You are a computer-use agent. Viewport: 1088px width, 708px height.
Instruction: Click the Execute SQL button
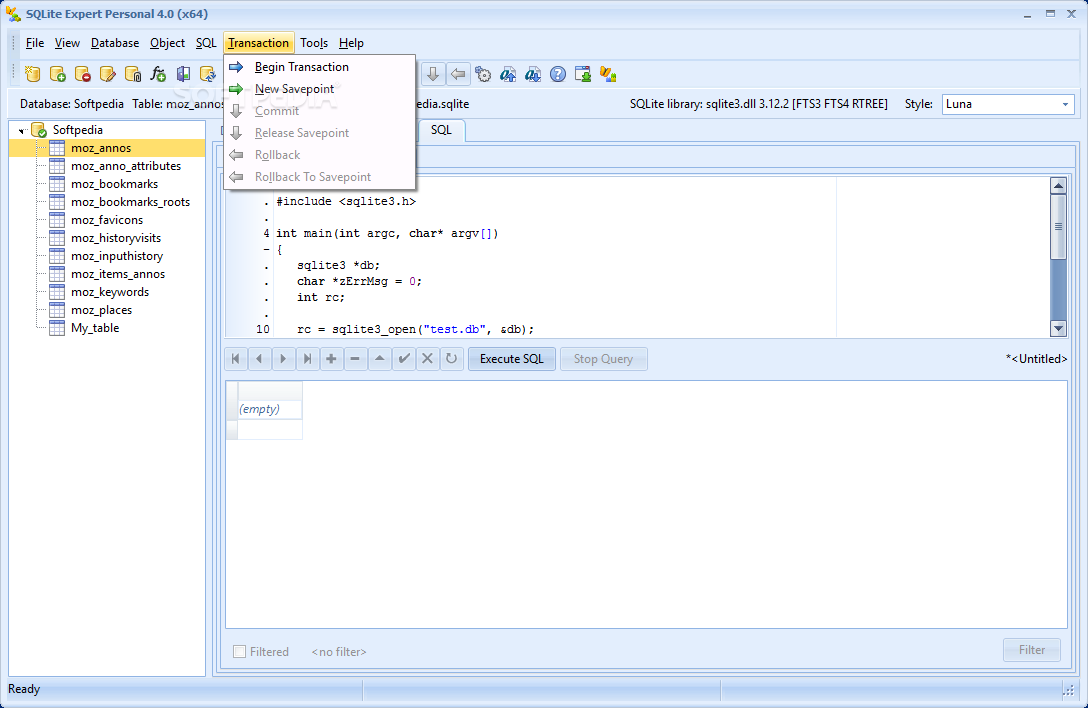[x=512, y=359]
